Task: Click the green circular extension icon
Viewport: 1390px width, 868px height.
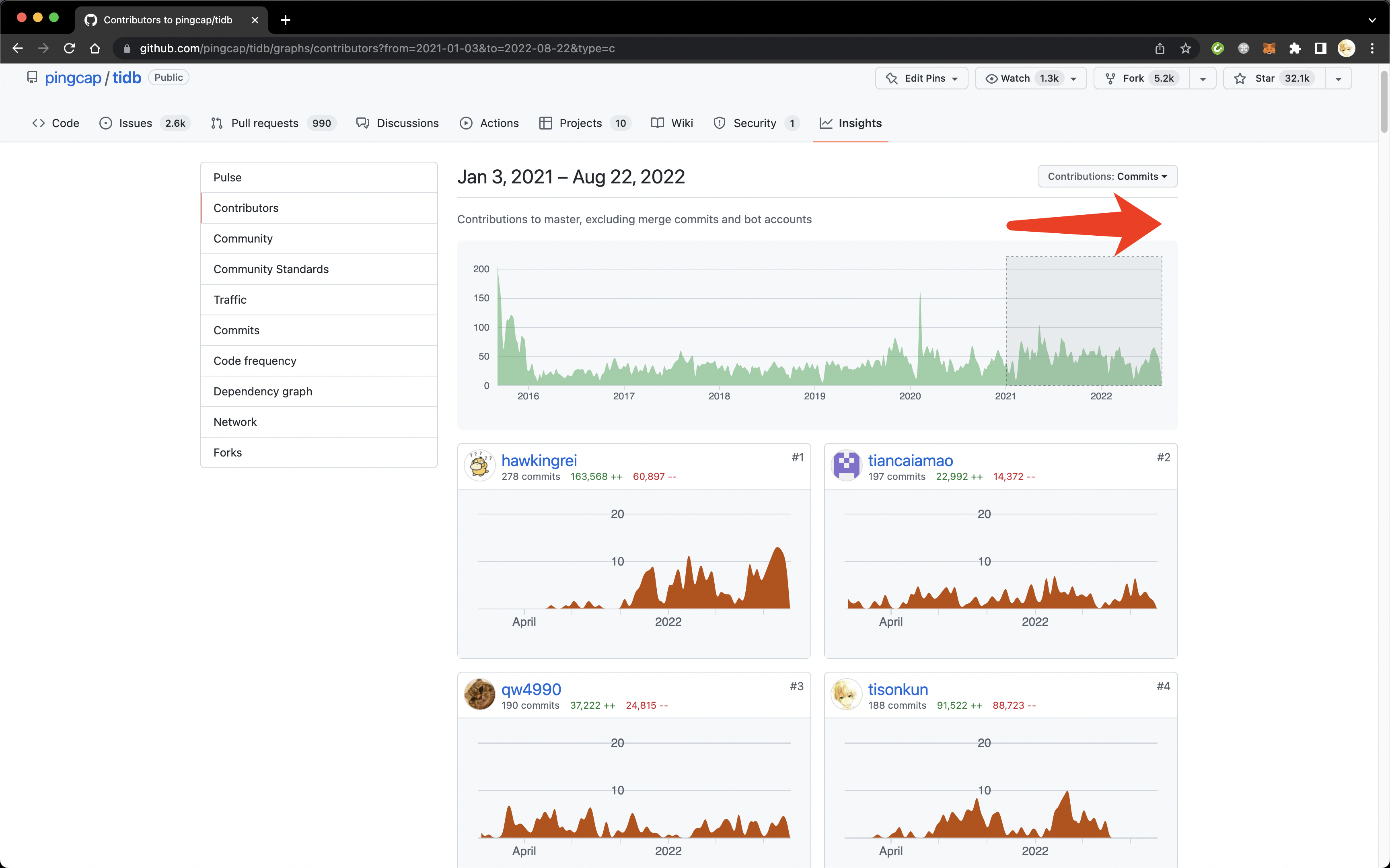Action: tap(1217, 48)
